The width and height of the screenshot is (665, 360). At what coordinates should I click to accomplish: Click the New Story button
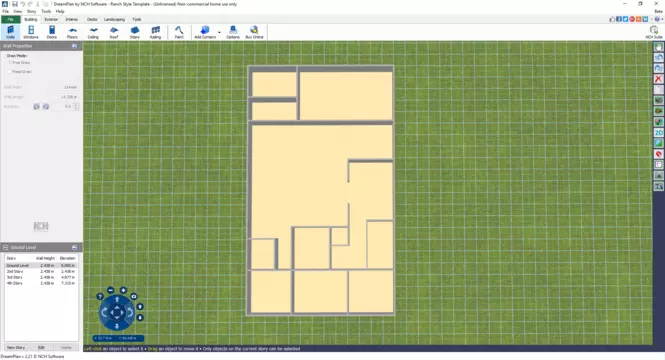coord(16,347)
